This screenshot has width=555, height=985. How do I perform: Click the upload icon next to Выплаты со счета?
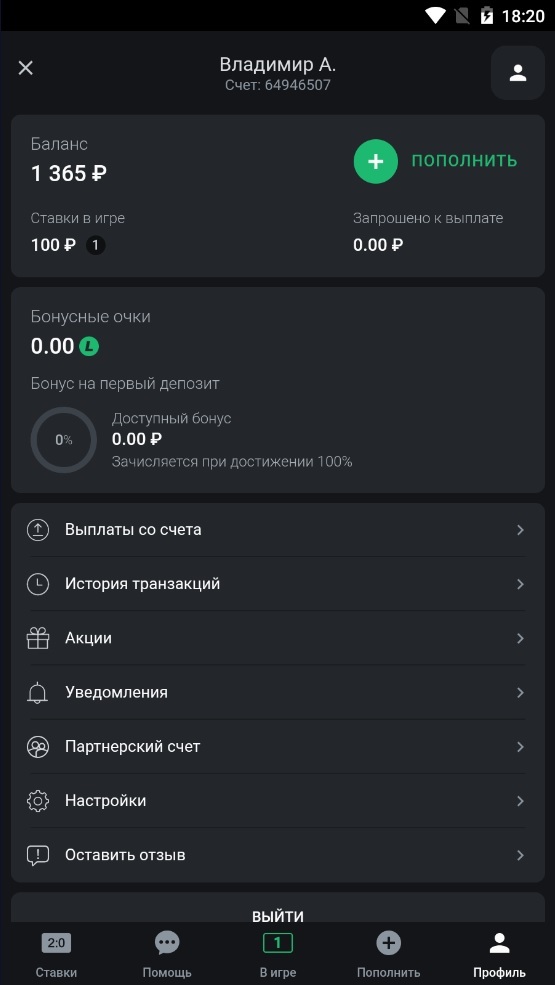tap(38, 530)
